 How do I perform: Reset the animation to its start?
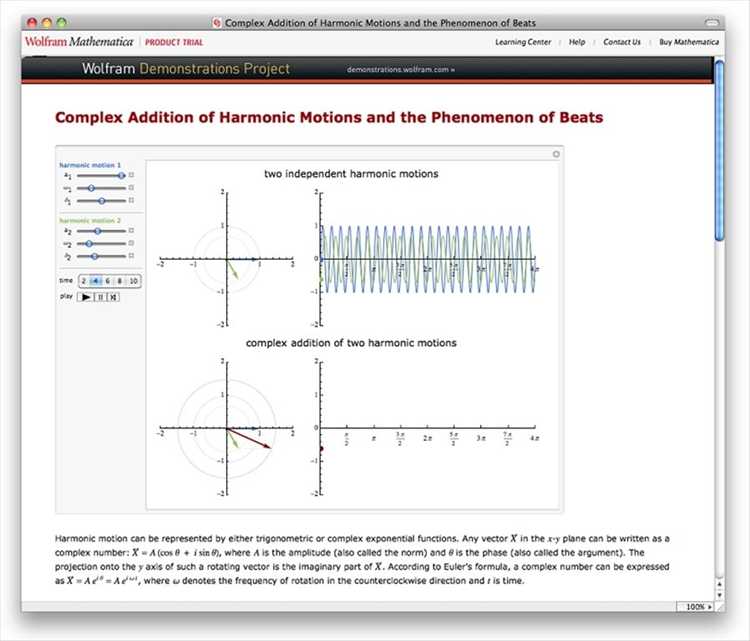(113, 297)
